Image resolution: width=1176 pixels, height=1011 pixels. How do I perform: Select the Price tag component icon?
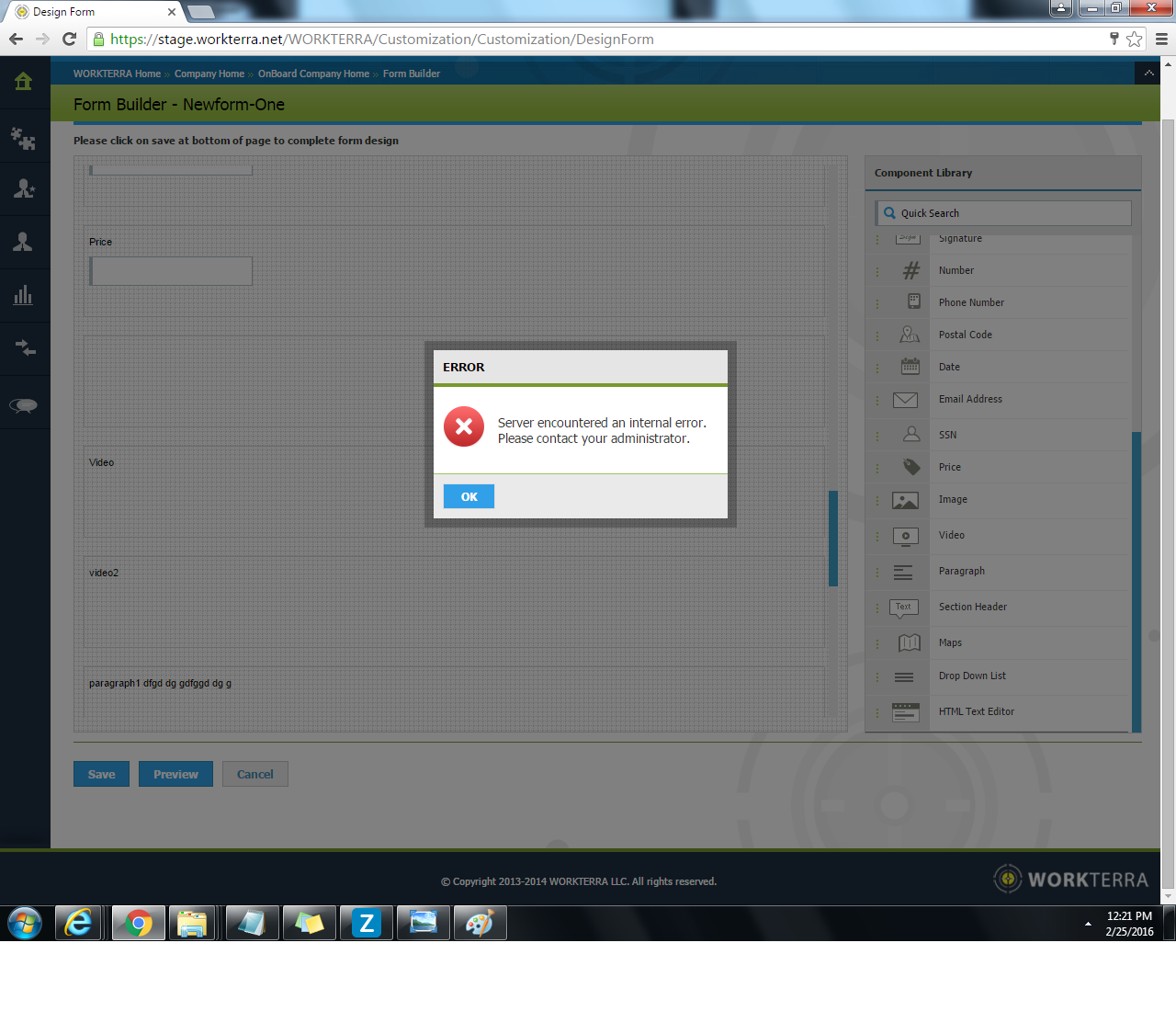click(910, 467)
